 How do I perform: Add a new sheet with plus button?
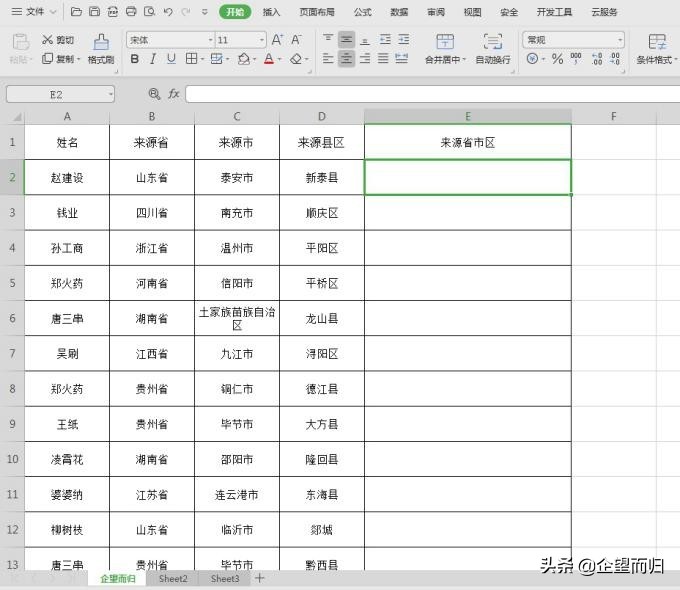click(259, 578)
